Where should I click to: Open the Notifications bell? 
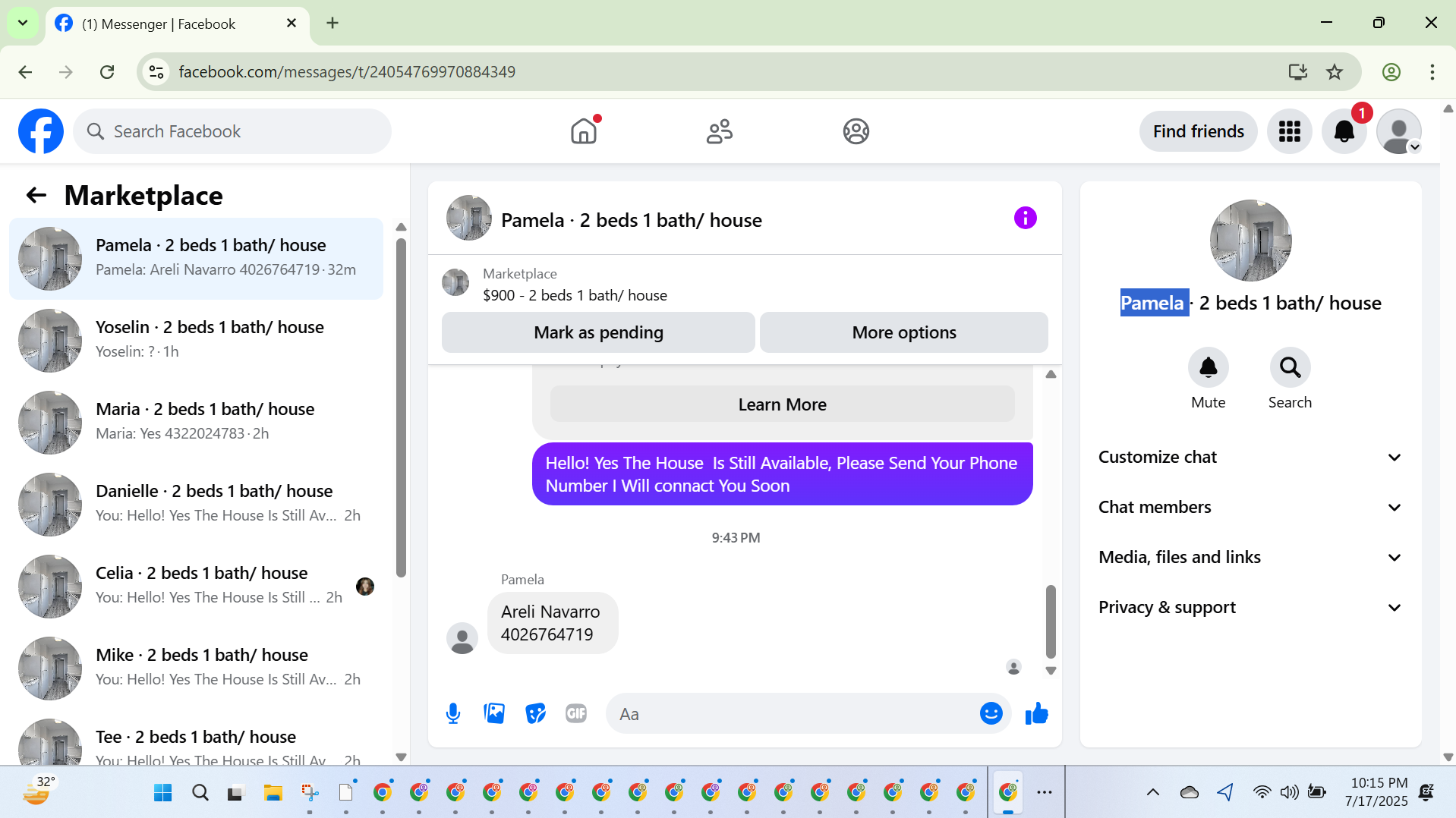point(1344,131)
